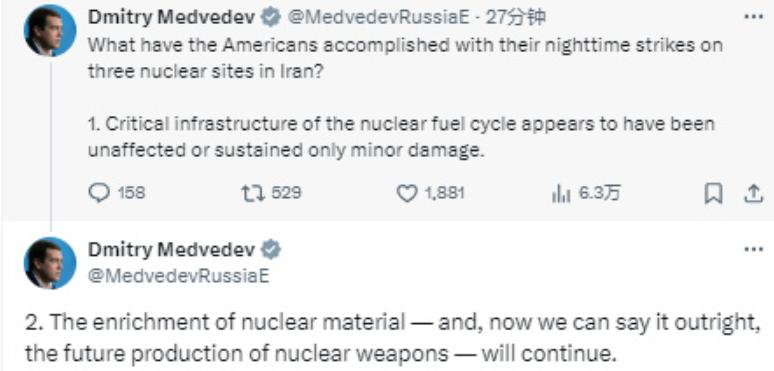Click the reply comment bubble icon

click(x=99, y=193)
